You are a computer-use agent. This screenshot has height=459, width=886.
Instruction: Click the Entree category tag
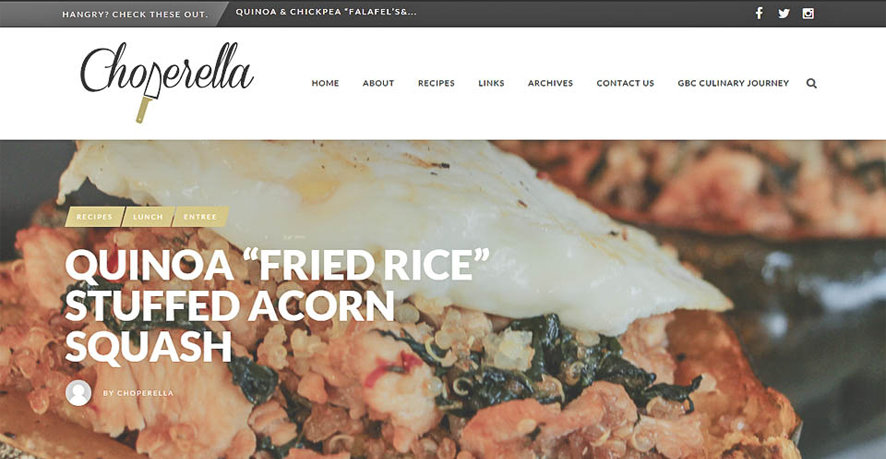coord(200,216)
